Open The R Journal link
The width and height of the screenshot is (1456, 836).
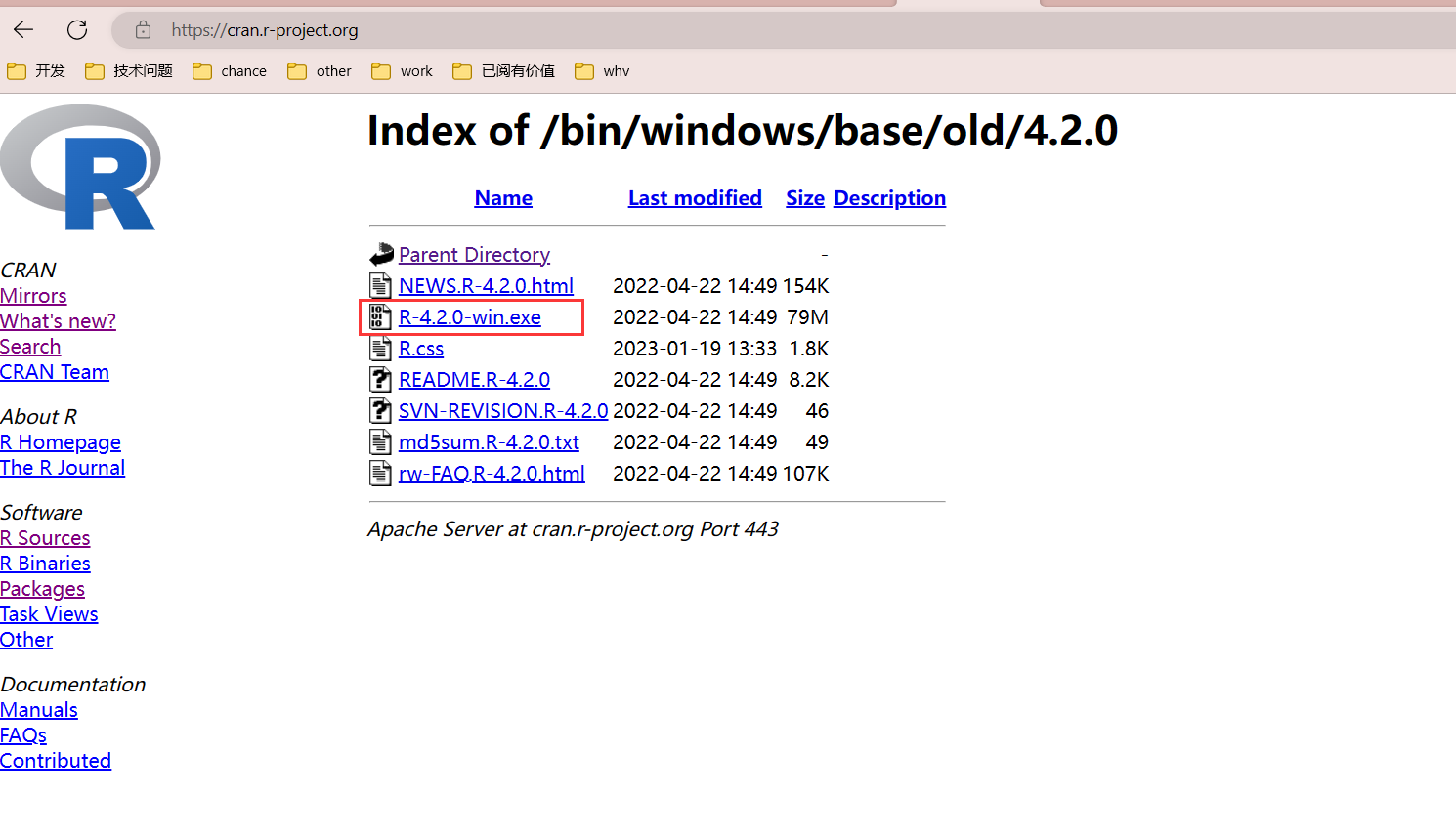[x=63, y=468]
